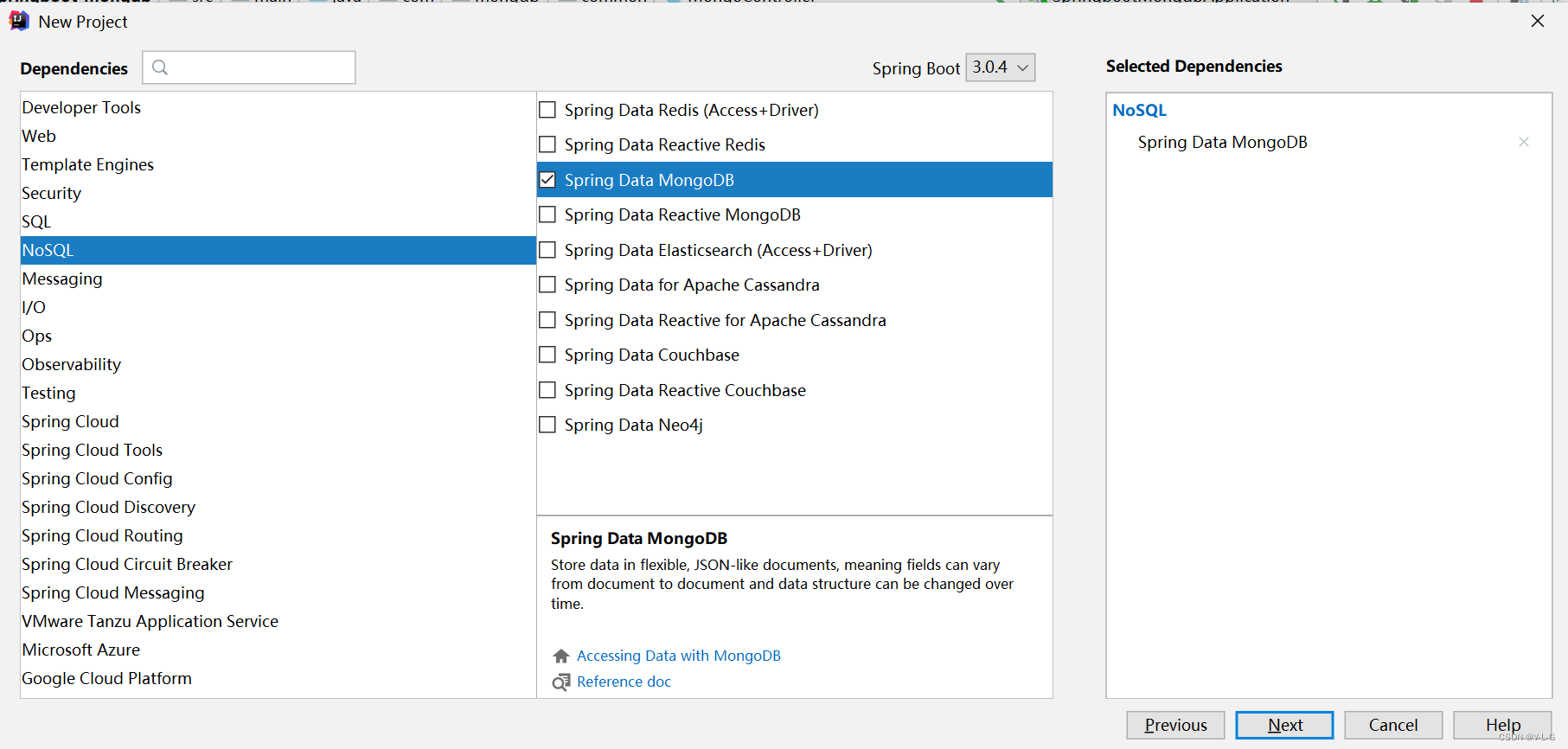Tick Spring Data Reactive MongoDB
This screenshot has width=1568, height=749.
(x=547, y=214)
